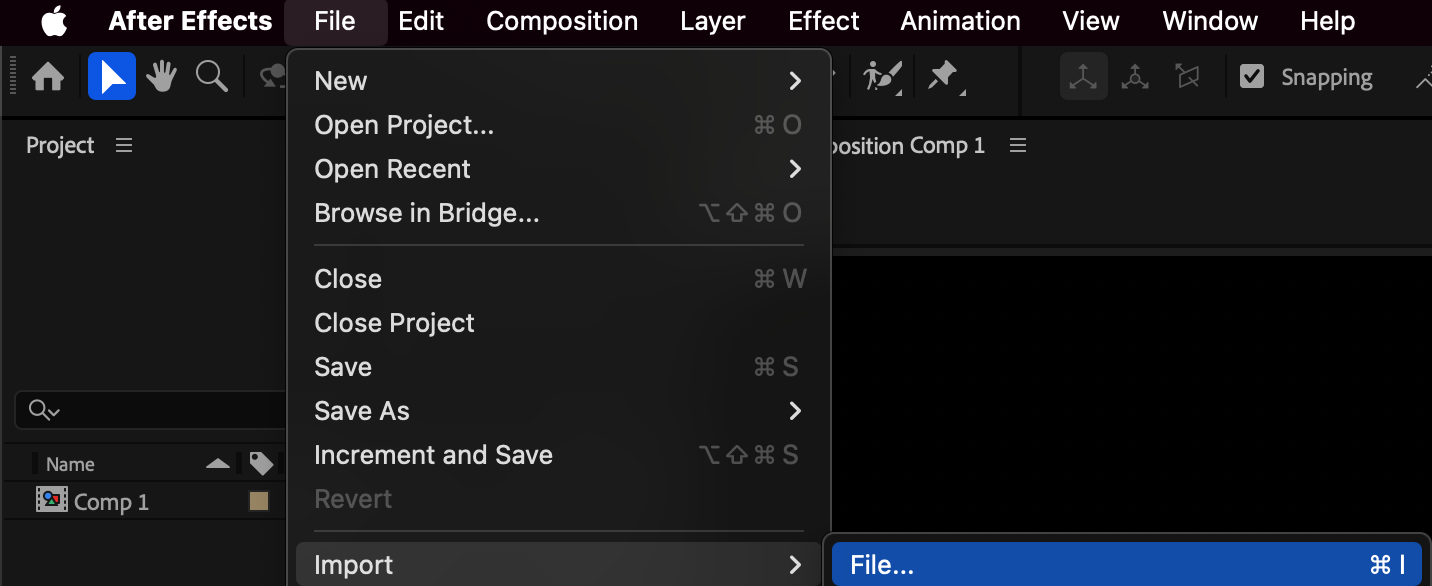Select the Puppet Pin tool

944,77
